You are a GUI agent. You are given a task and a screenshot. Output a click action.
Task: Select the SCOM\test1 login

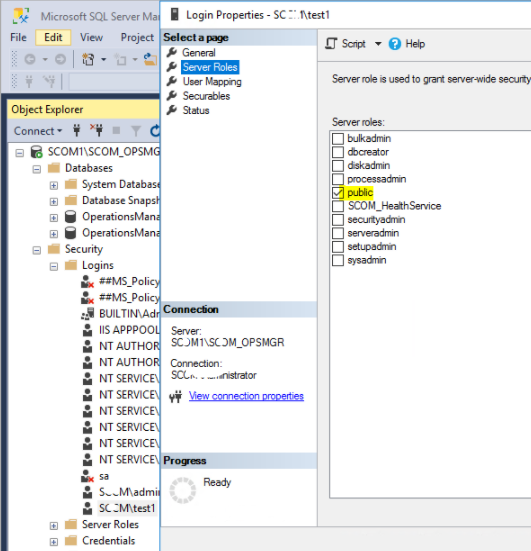(x=127, y=508)
